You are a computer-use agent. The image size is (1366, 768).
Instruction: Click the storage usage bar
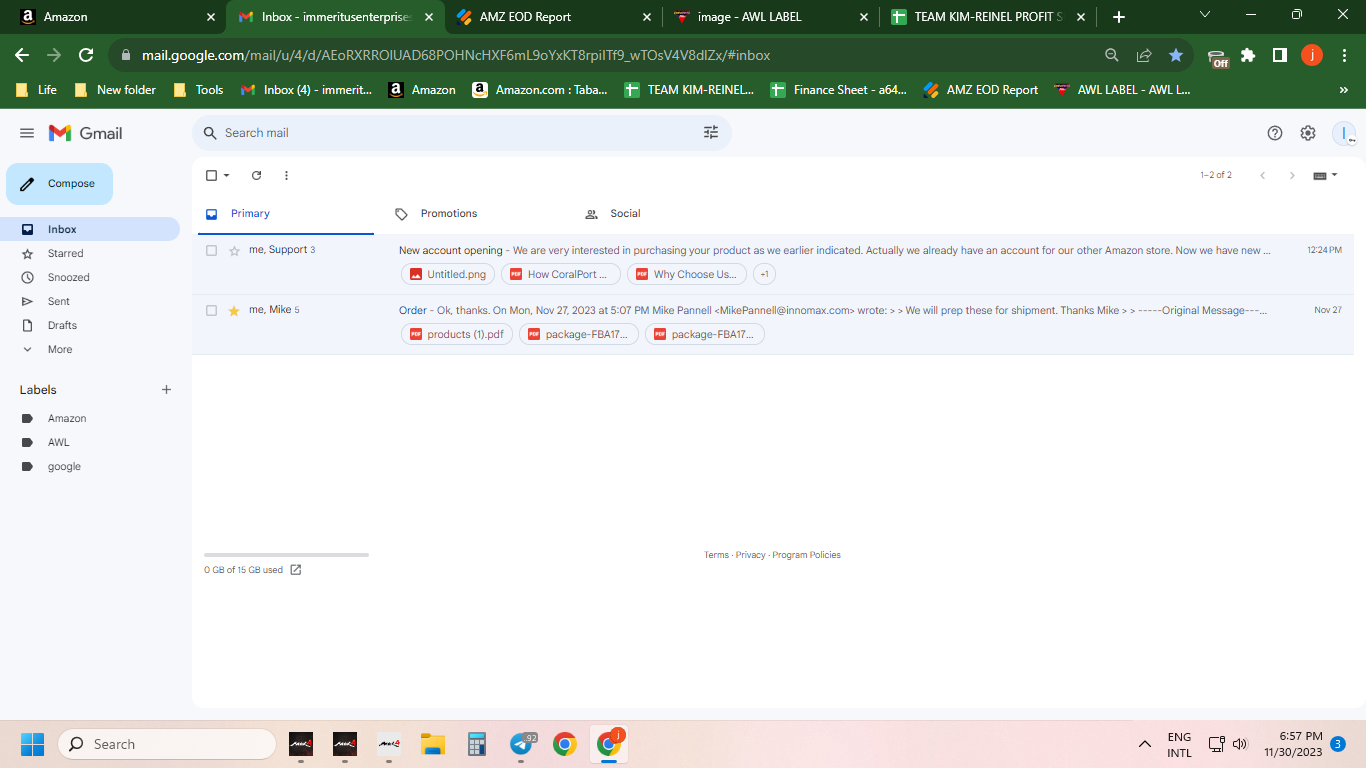(x=286, y=555)
